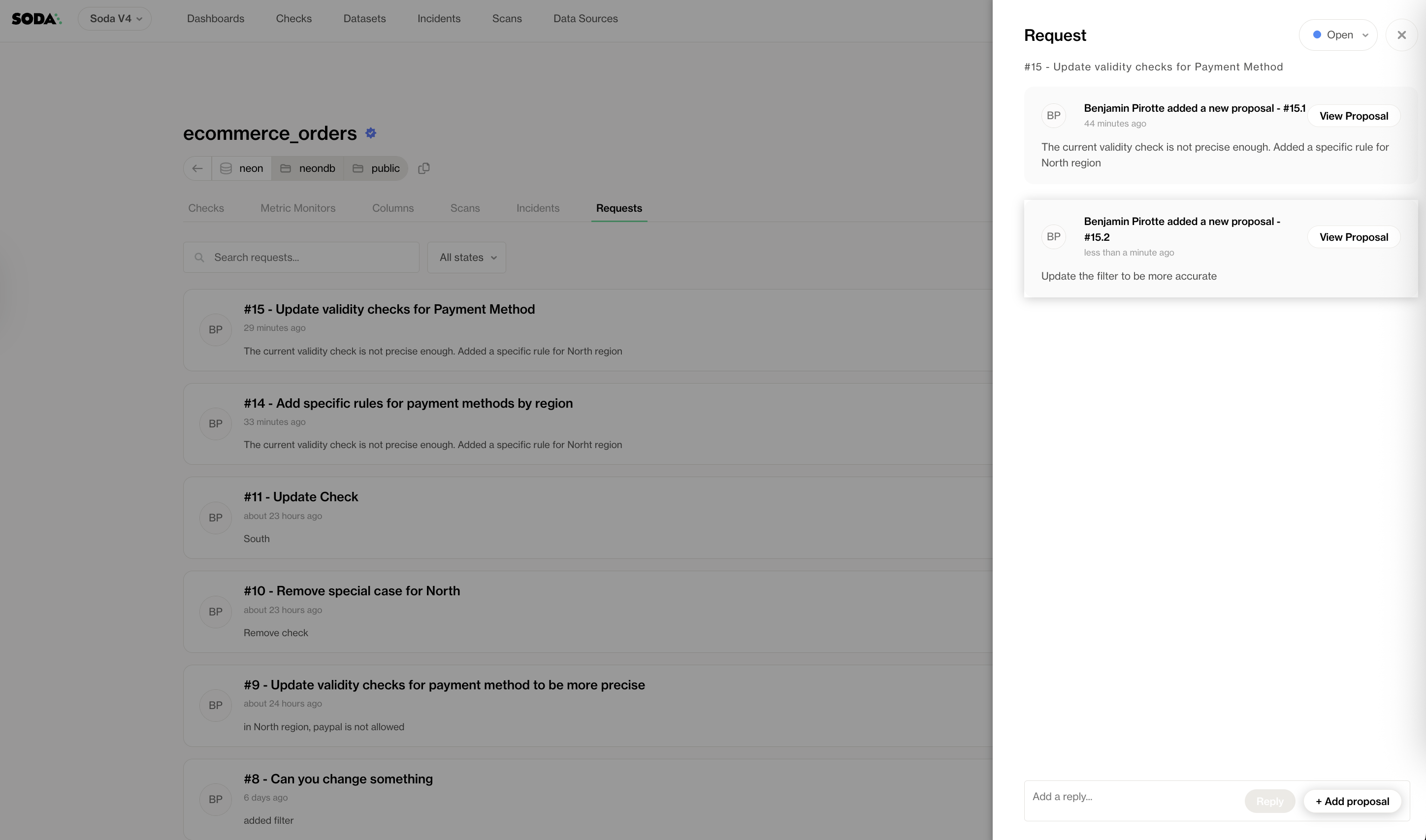
Task: Click the SODA logo icon
Action: (x=36, y=19)
